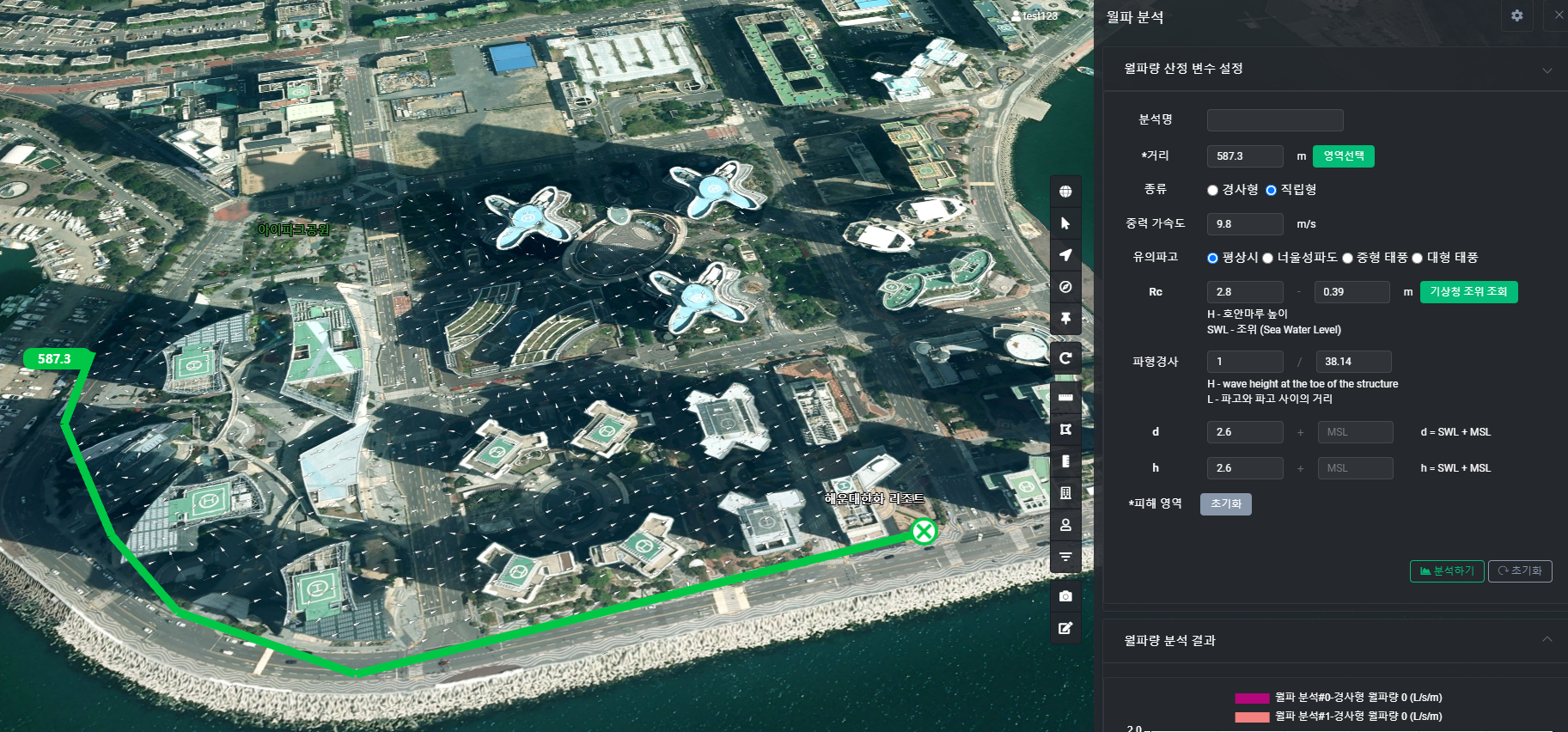
Task: Expand the 월파량 분석 결과 section chevron
Action: pos(1547,639)
